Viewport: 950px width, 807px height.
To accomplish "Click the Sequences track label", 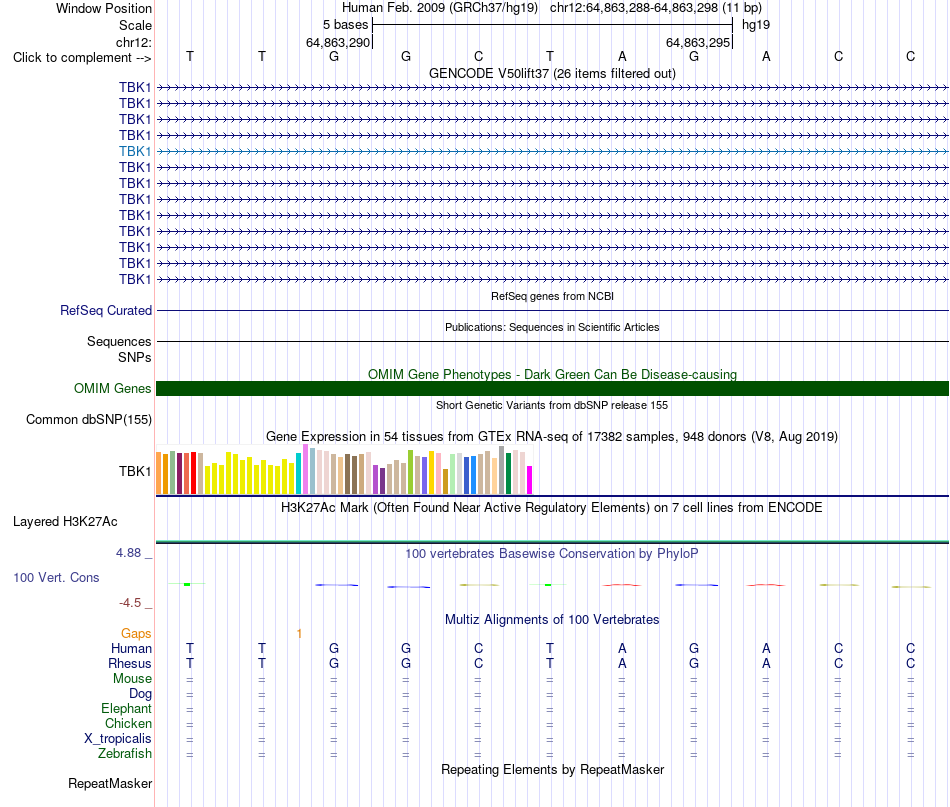I will pyautogui.click(x=119, y=341).
